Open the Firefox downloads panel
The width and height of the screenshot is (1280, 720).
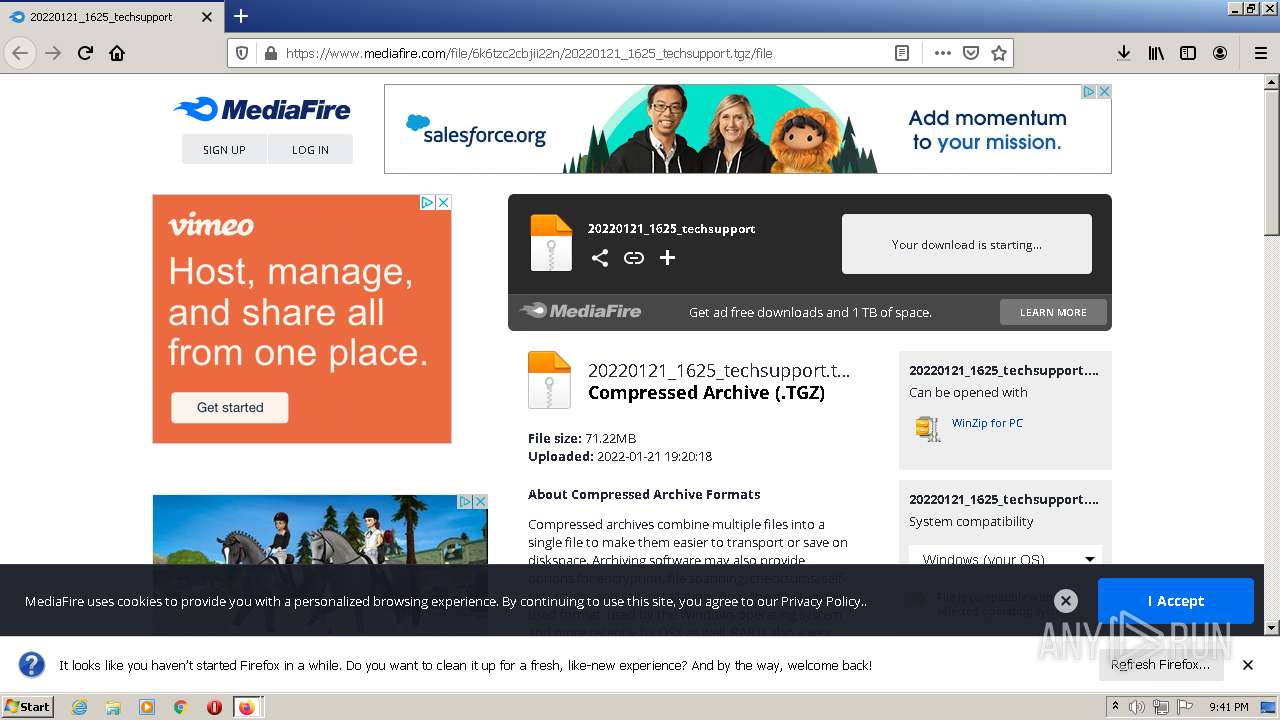pyautogui.click(x=1124, y=53)
